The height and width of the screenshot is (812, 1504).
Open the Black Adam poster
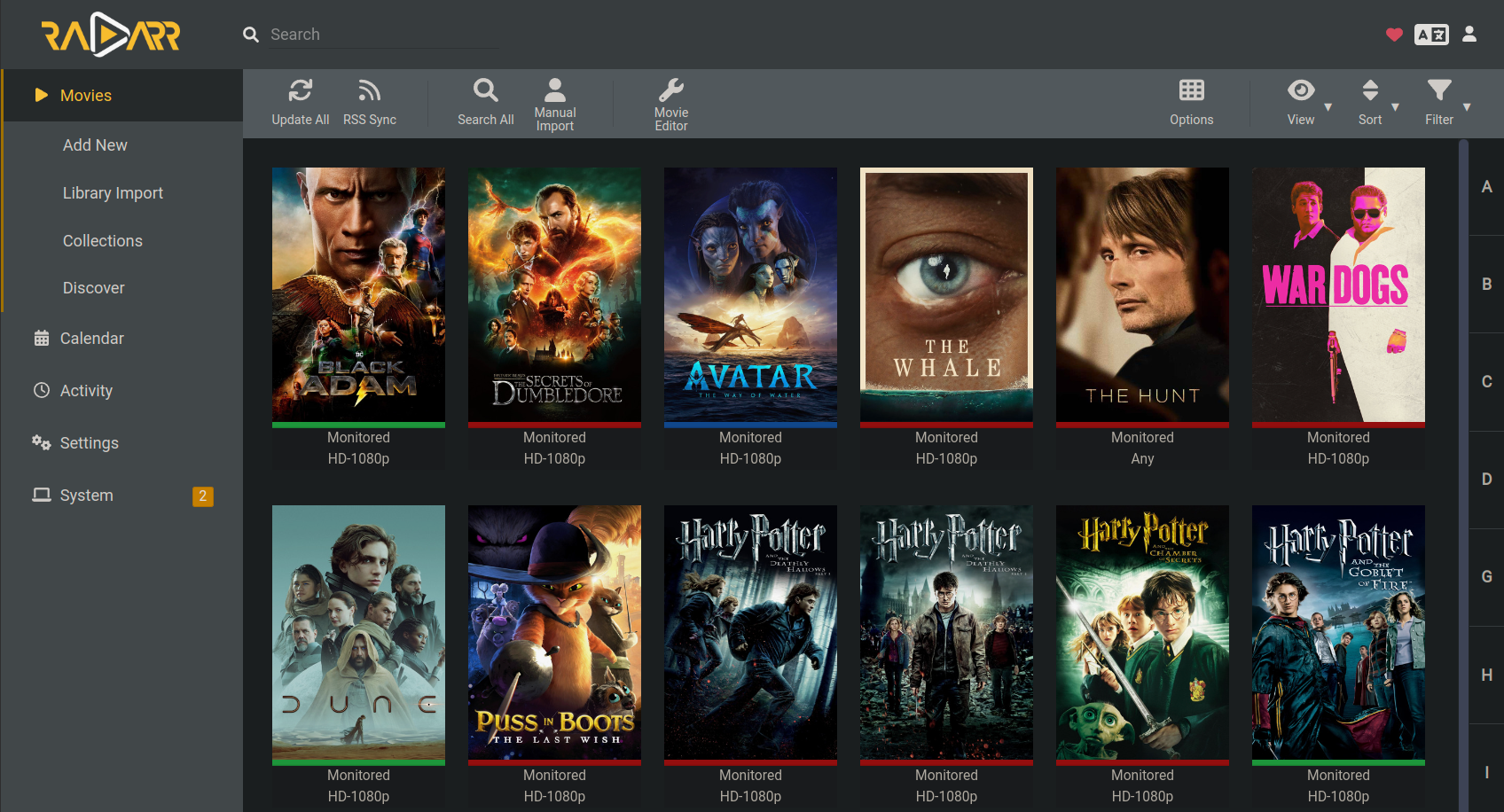coord(358,294)
